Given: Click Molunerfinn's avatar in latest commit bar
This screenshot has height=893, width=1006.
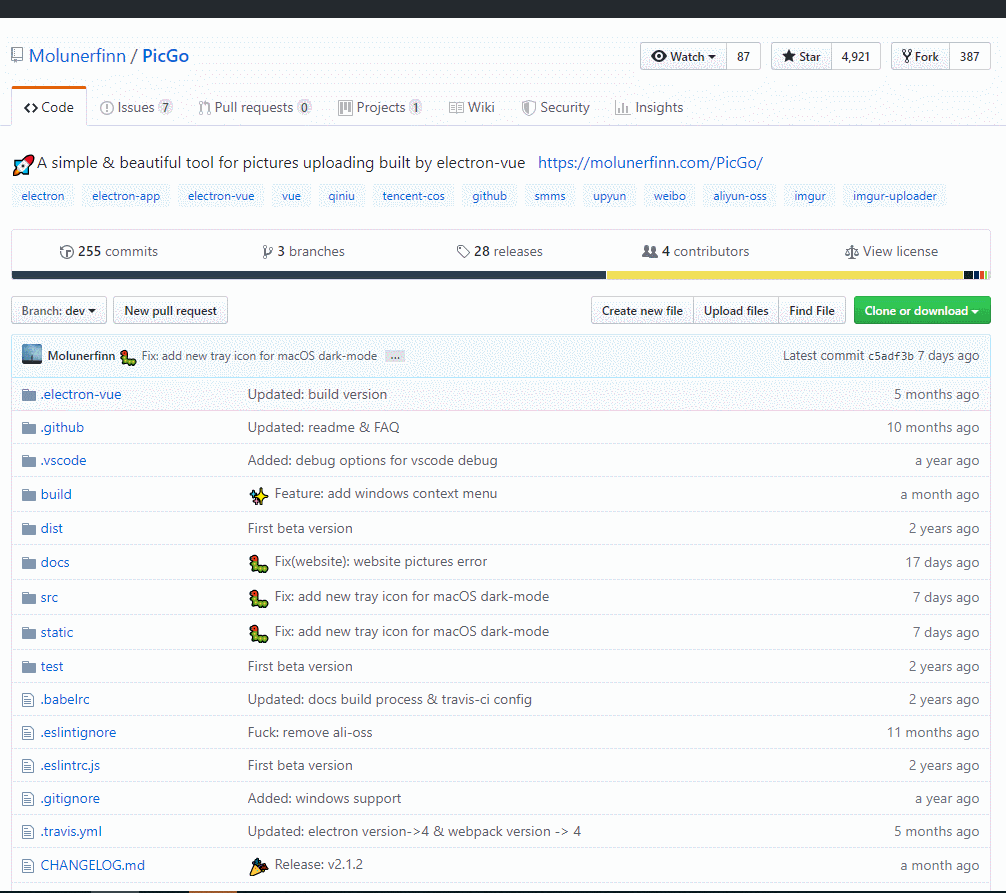Looking at the screenshot, I should (32, 354).
